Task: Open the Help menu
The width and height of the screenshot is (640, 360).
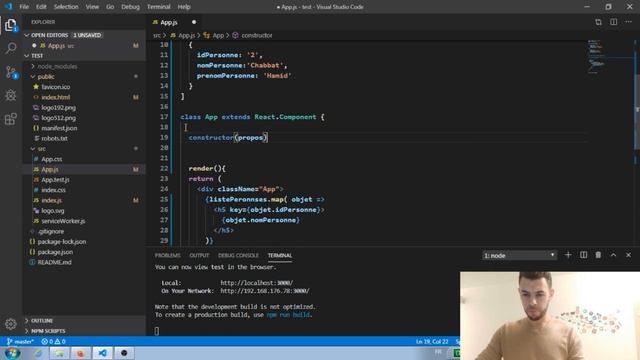Action: coord(184,7)
